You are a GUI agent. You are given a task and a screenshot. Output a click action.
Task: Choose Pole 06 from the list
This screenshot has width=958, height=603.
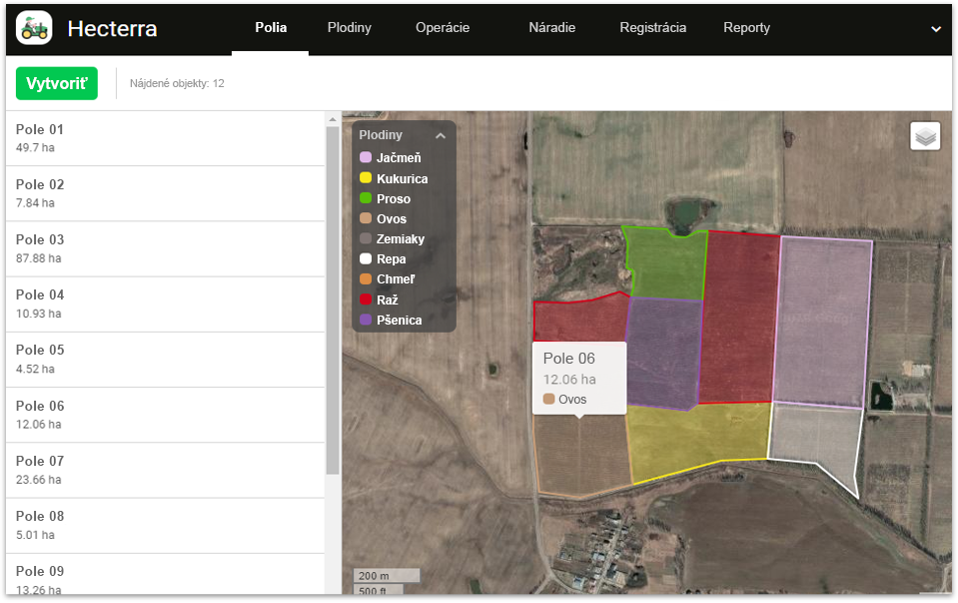(x=165, y=414)
